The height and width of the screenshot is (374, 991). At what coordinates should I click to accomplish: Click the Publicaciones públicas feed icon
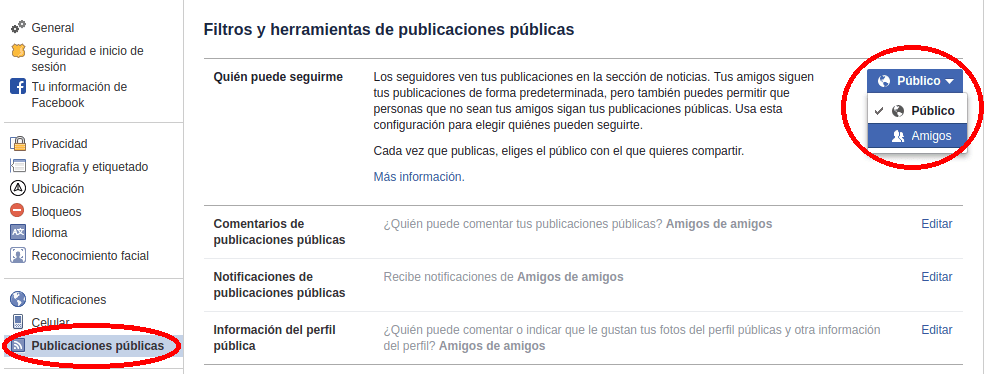(18, 346)
